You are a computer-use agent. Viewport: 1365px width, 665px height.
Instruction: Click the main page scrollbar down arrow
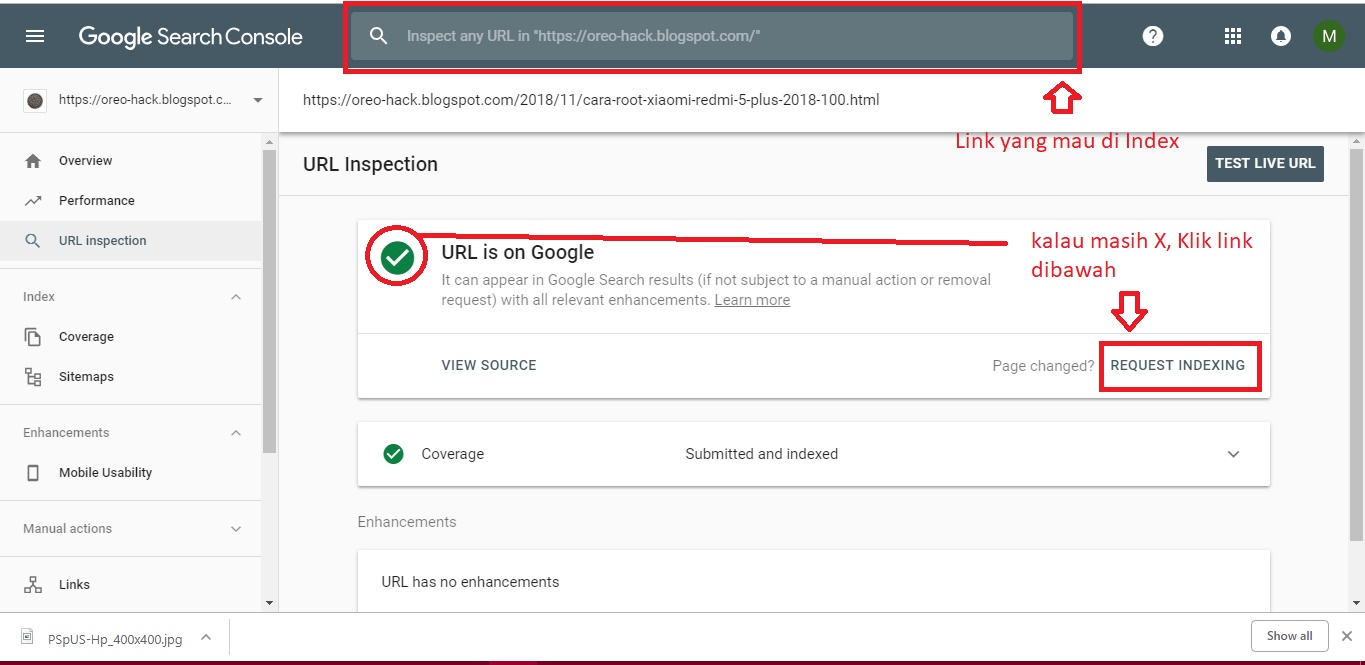coord(1356,603)
